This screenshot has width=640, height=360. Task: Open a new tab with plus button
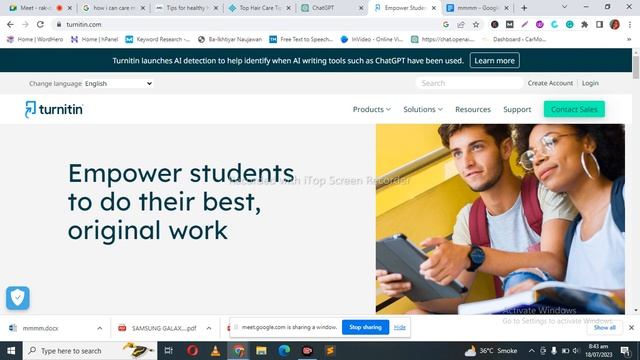pyautogui.click(x=524, y=8)
